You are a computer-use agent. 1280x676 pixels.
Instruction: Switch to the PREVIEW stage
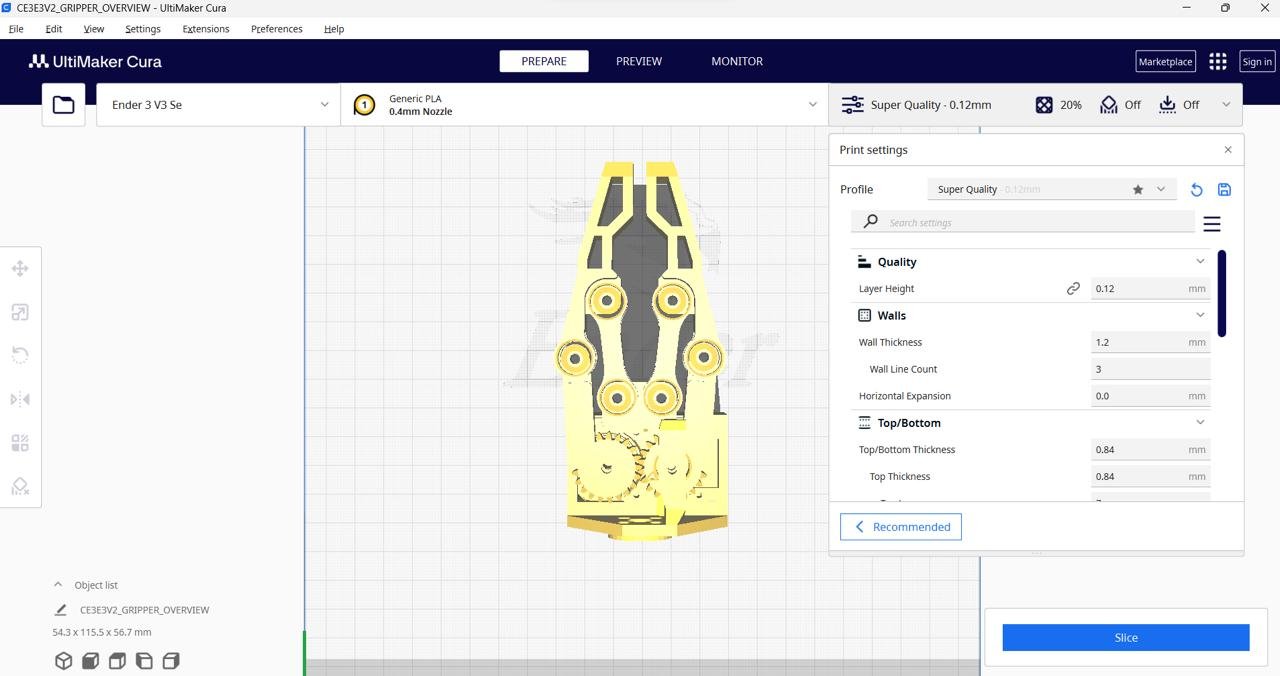point(639,61)
